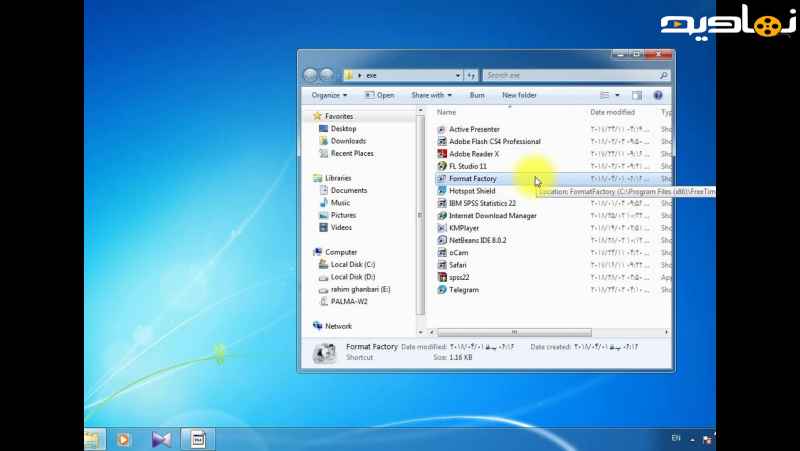Open the Music library
This screenshot has width=800, height=451.
coord(340,203)
